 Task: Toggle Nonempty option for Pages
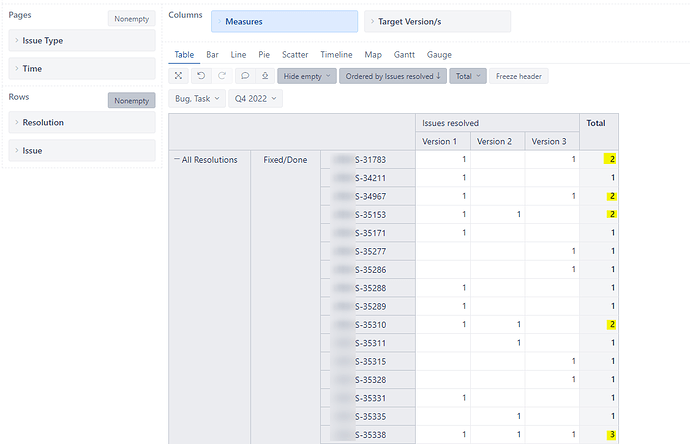pos(132,18)
